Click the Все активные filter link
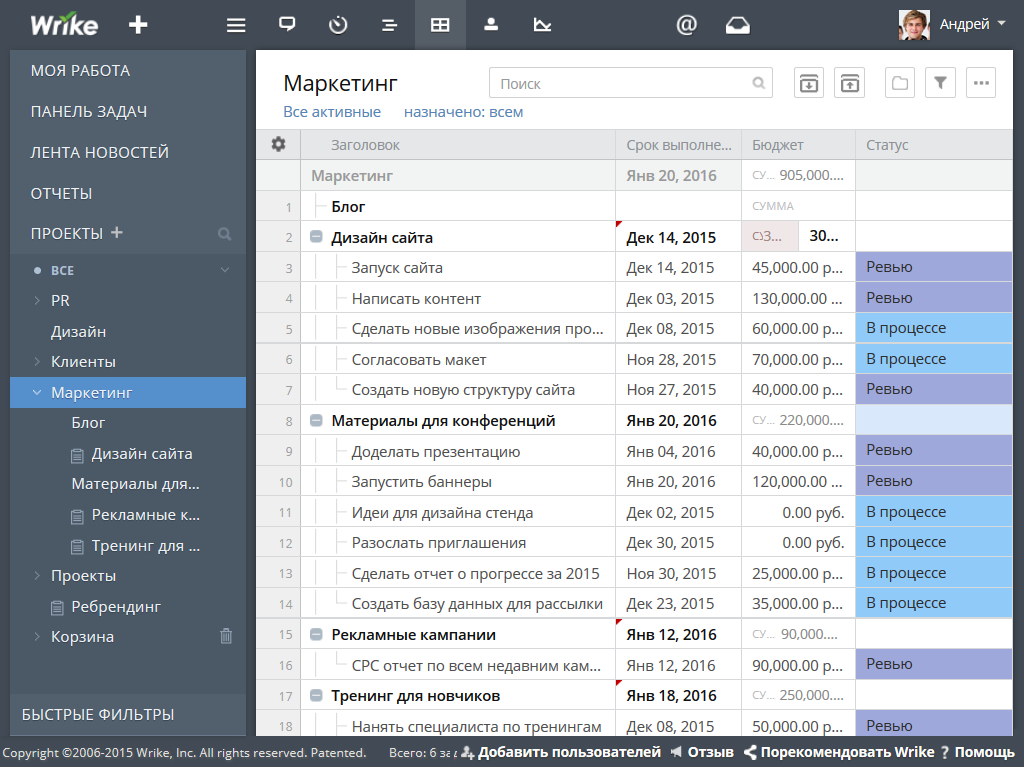 (x=332, y=112)
